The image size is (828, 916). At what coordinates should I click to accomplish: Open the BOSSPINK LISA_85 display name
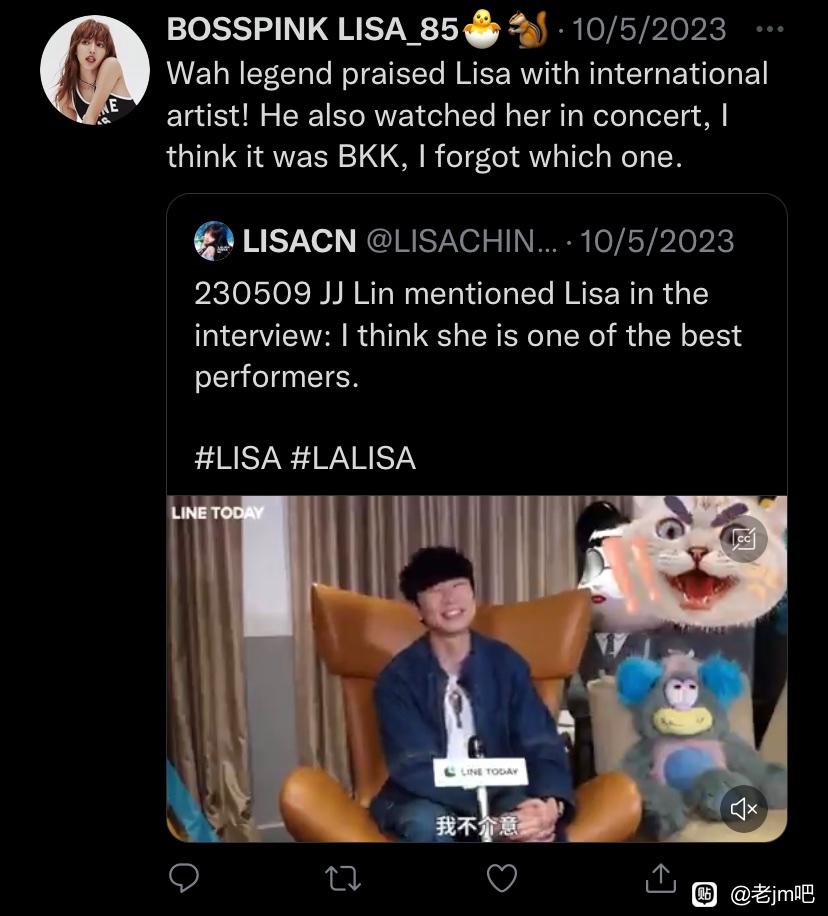click(x=312, y=29)
